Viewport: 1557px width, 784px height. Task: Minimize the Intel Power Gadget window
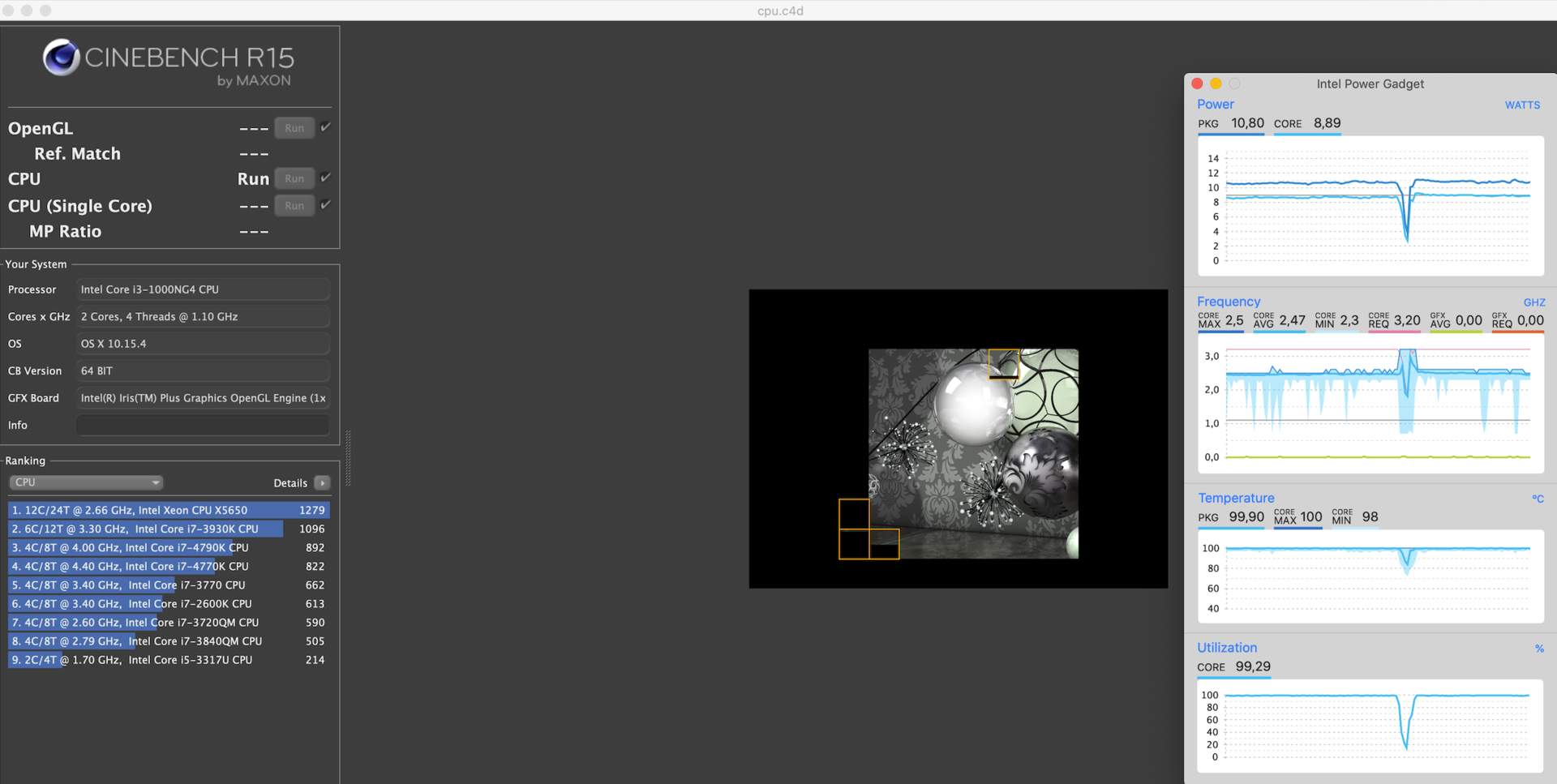[x=1216, y=84]
